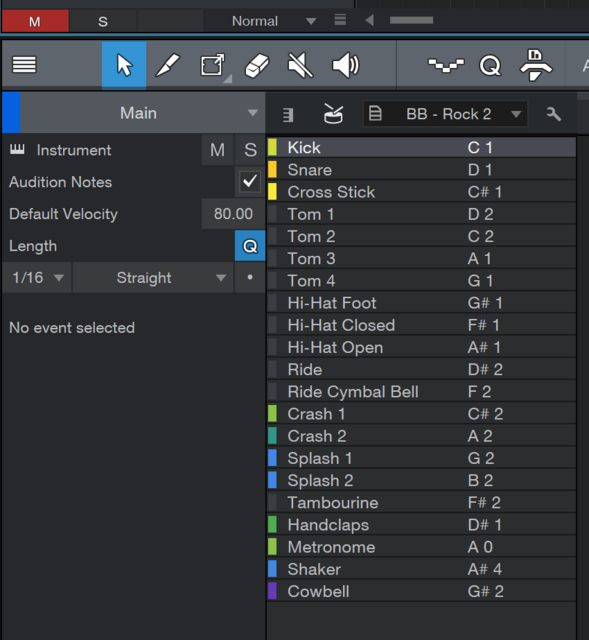589x640 pixels.
Task: Select the Ride Cymbal Bell row
Action: pos(421,391)
